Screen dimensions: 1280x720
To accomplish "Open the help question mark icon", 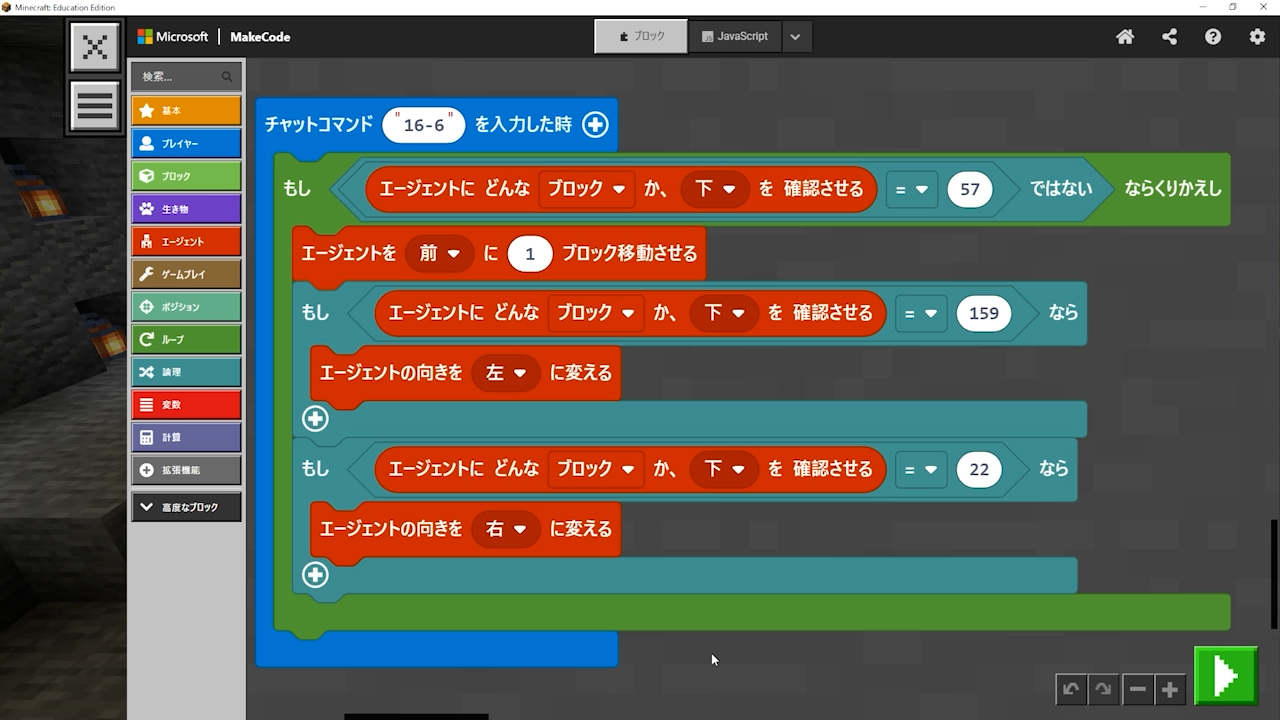I will click(x=1213, y=37).
